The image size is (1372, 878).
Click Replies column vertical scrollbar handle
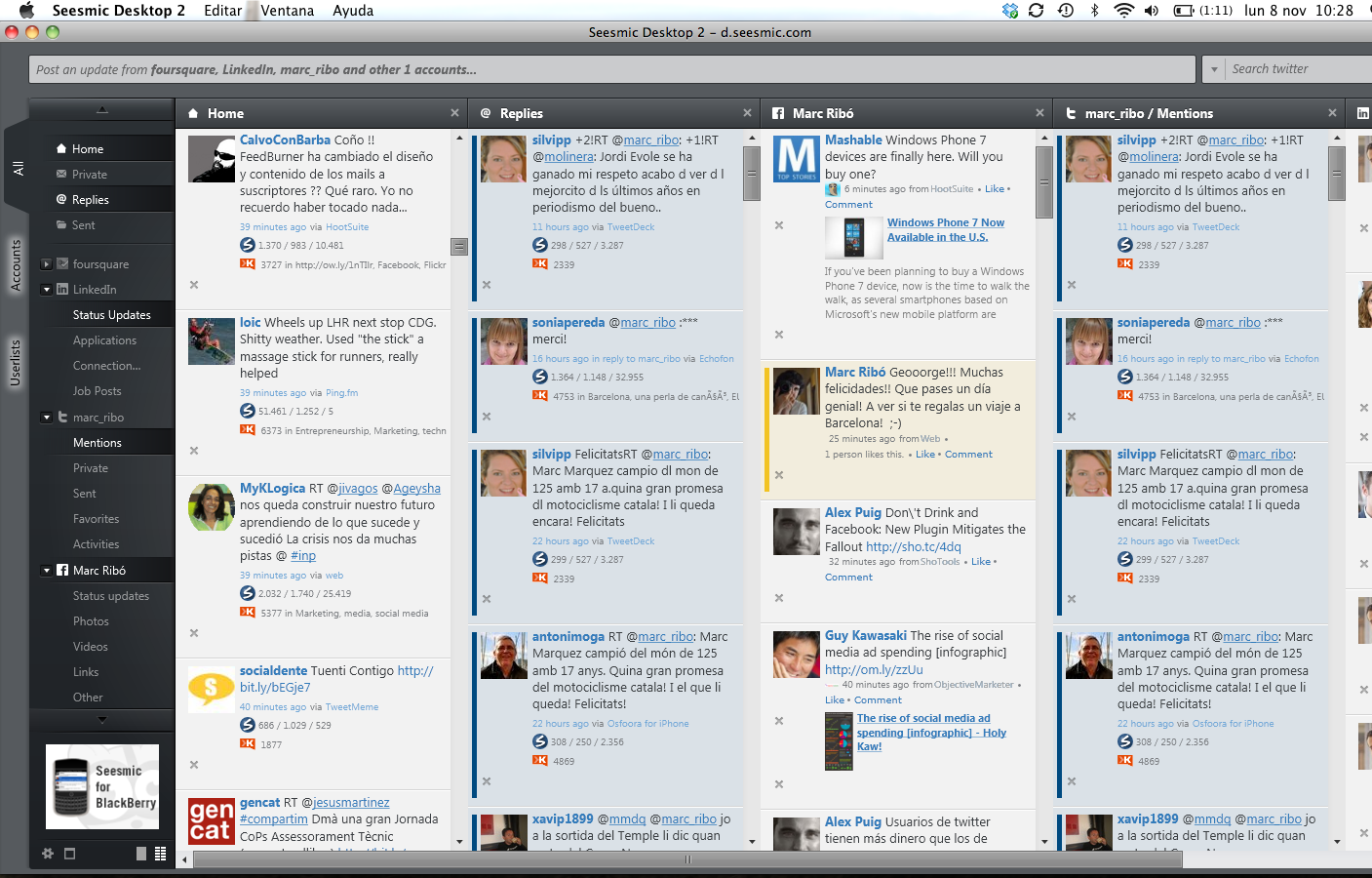tap(752, 173)
